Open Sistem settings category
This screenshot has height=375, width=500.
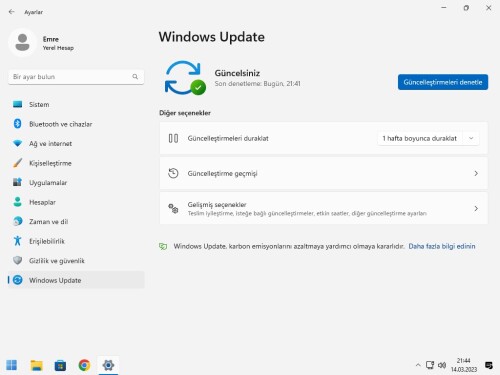coord(76,104)
